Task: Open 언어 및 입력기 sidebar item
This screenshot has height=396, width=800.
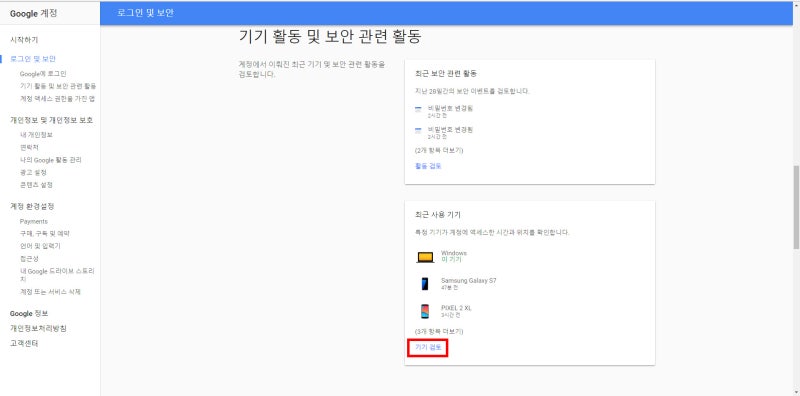Action: pos(40,246)
